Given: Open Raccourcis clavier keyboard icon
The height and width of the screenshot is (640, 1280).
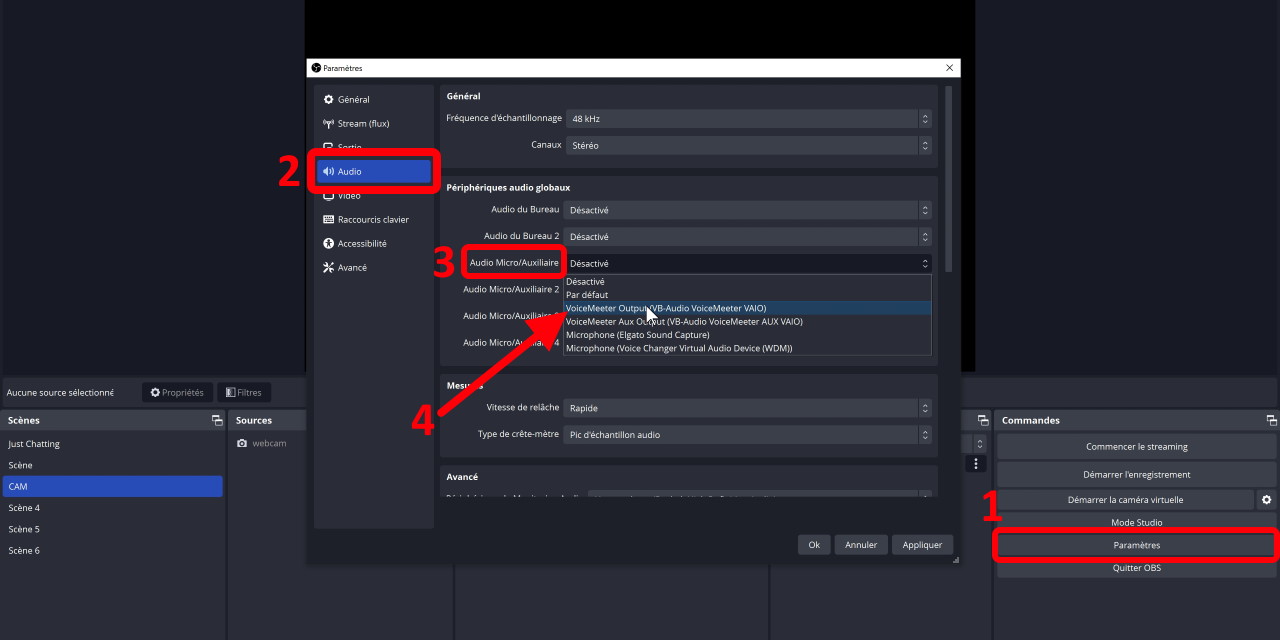Looking at the screenshot, I should click(328, 220).
